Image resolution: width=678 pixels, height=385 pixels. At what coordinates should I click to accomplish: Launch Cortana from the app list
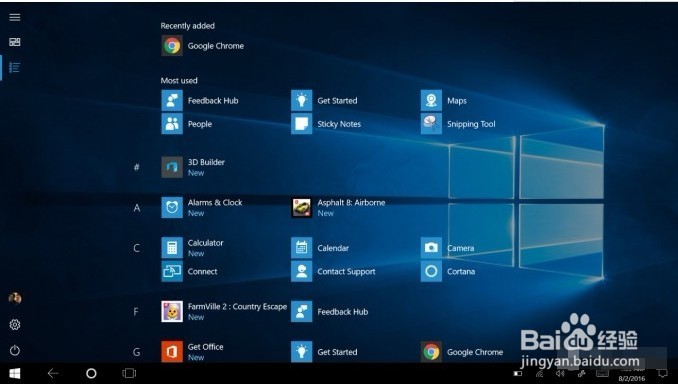click(x=448, y=271)
